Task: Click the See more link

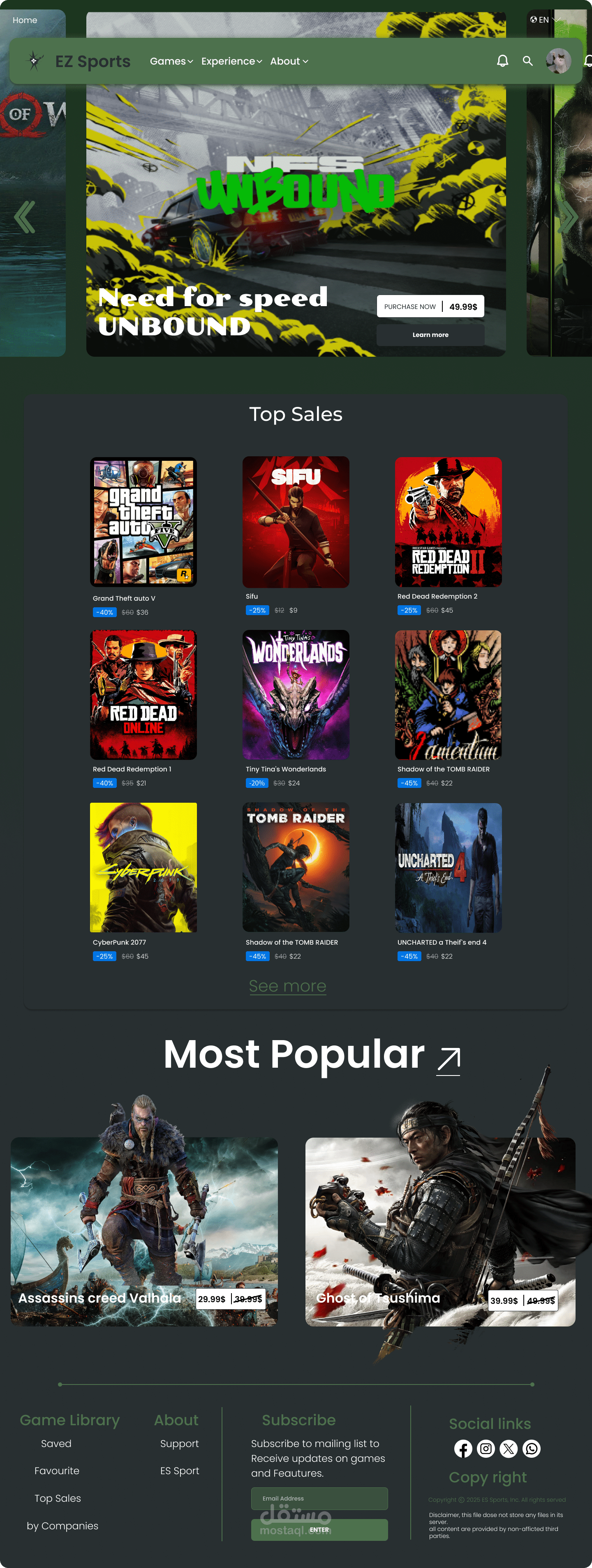Action: (288, 985)
